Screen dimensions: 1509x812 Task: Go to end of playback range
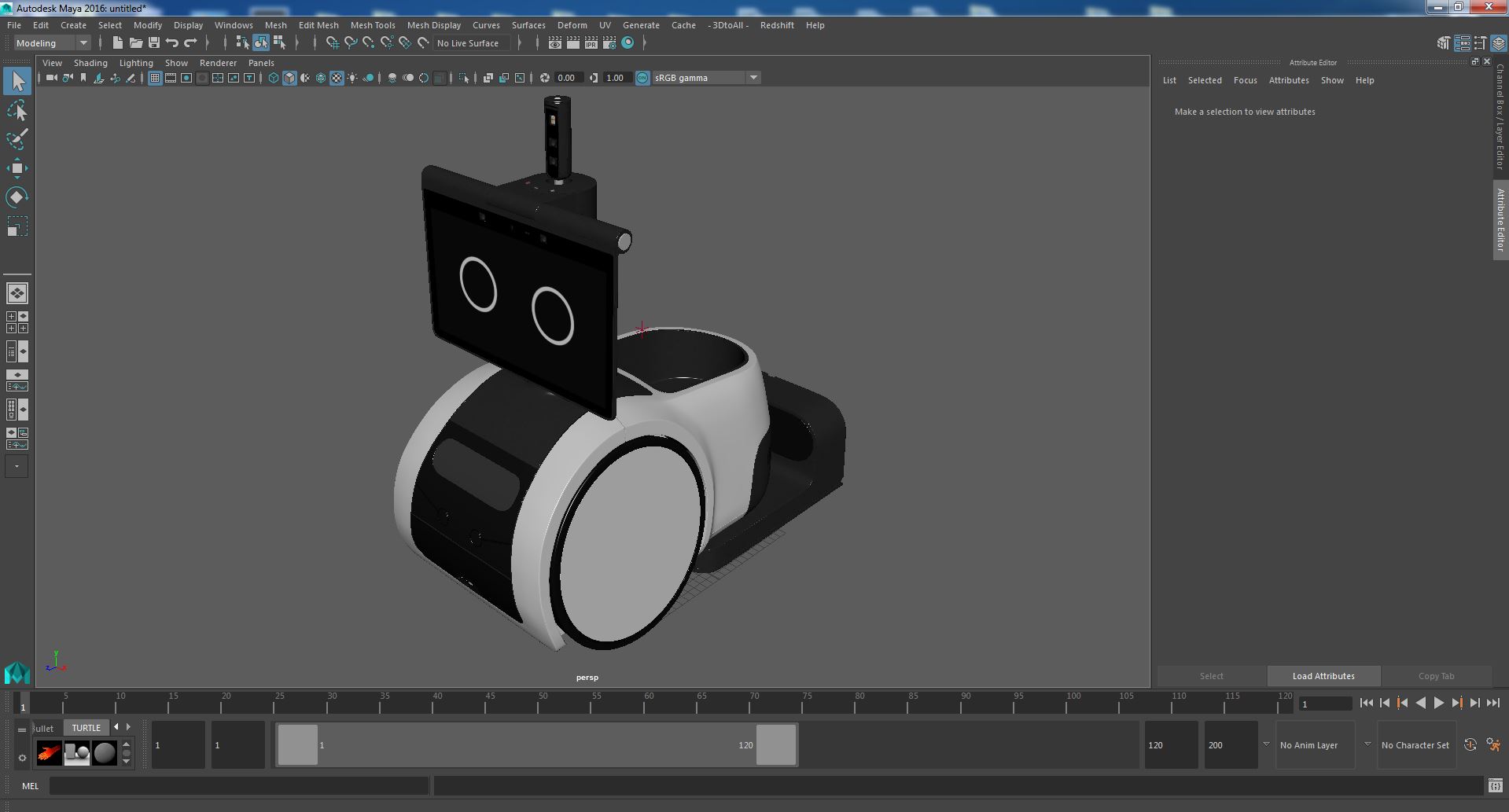coord(1492,704)
